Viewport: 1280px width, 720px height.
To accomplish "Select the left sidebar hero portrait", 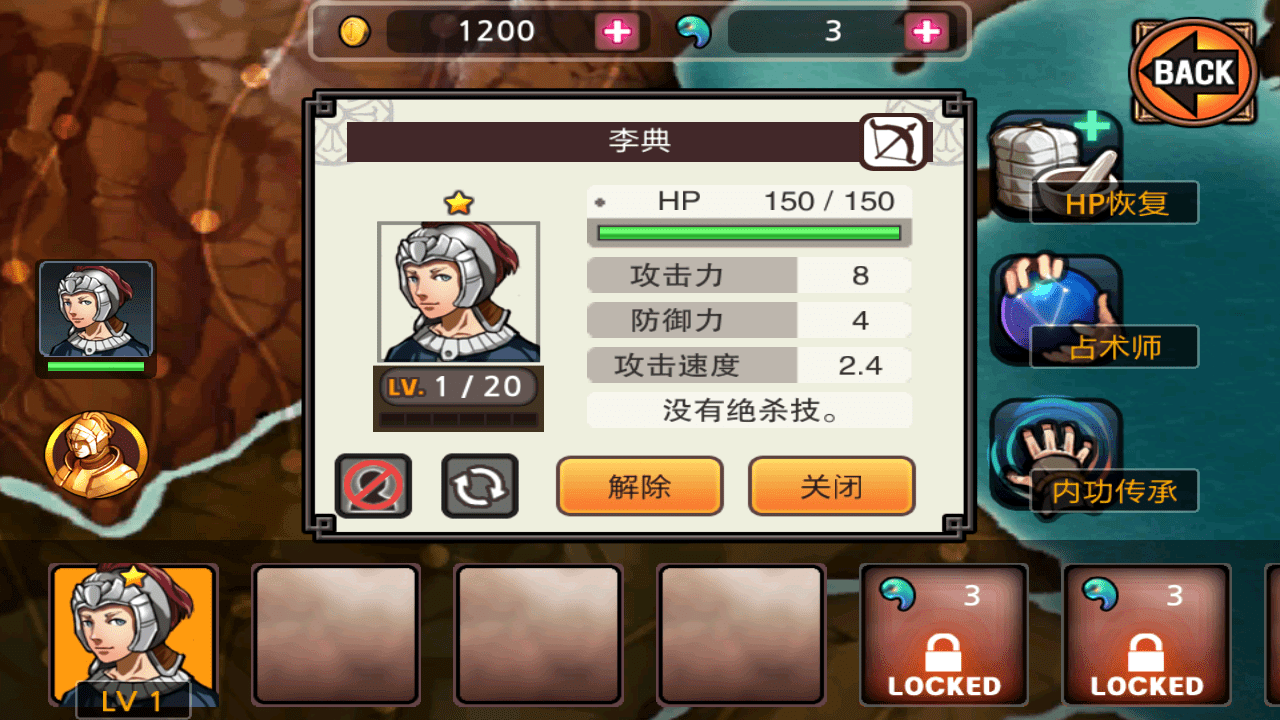I will 96,318.
